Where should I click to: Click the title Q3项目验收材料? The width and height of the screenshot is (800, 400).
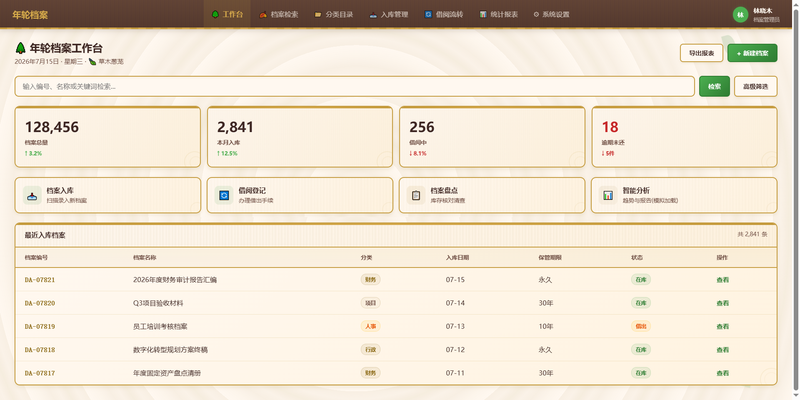(x=158, y=303)
